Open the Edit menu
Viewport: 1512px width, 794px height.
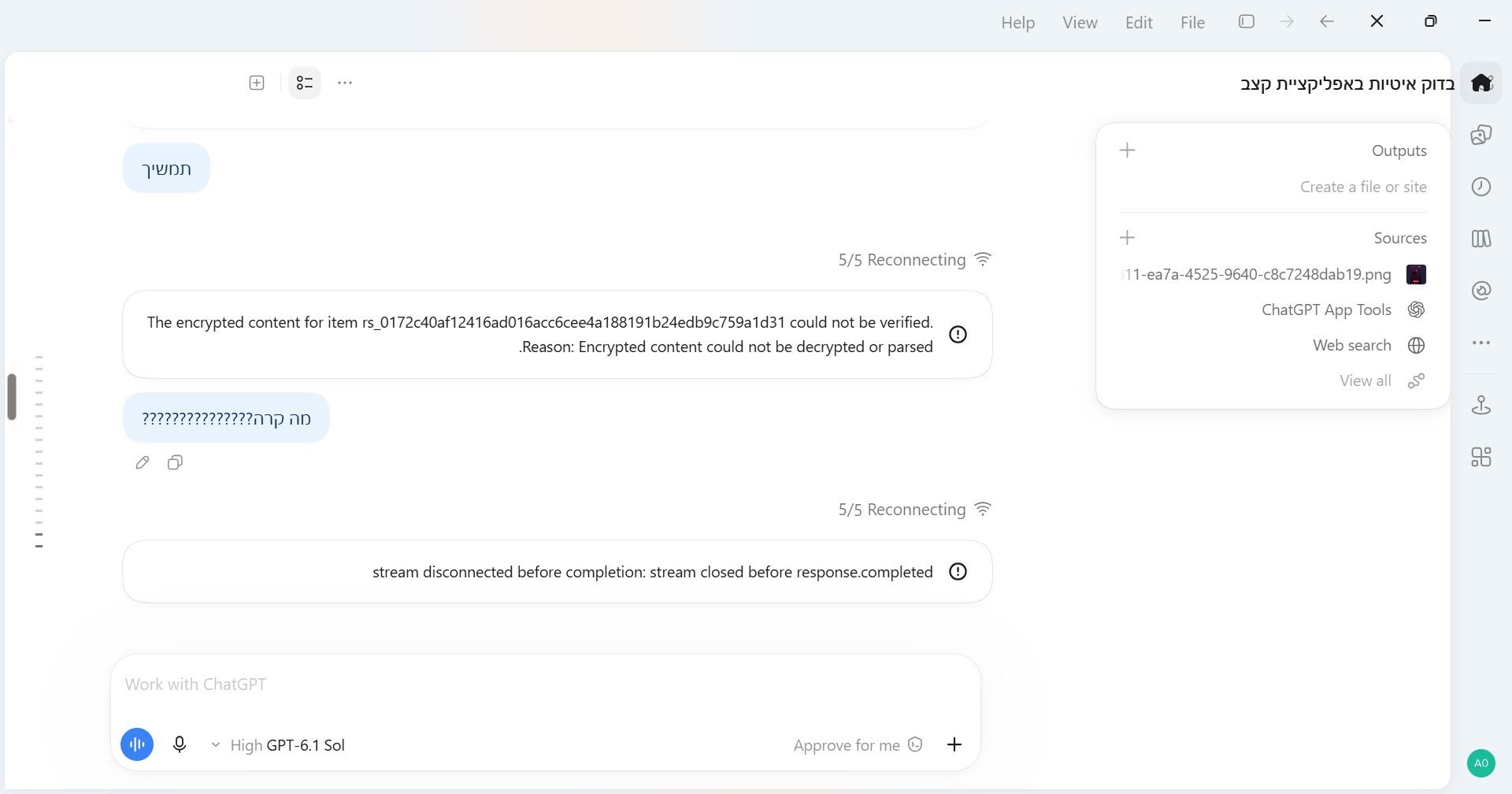tap(1139, 23)
